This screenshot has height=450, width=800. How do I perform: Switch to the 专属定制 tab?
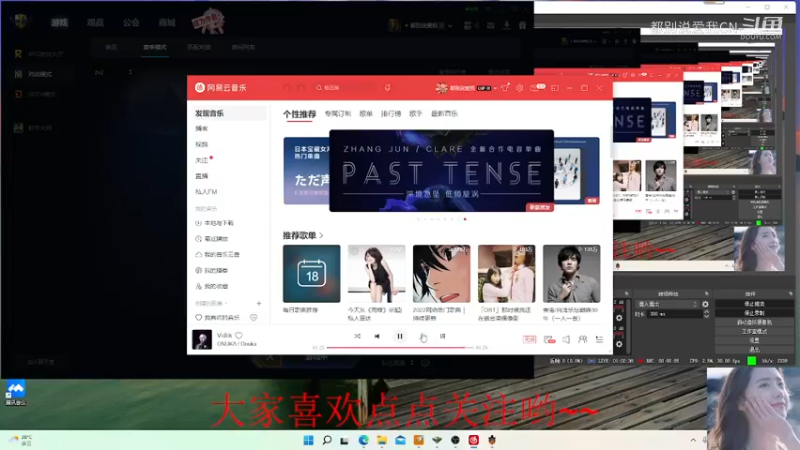coord(337,114)
